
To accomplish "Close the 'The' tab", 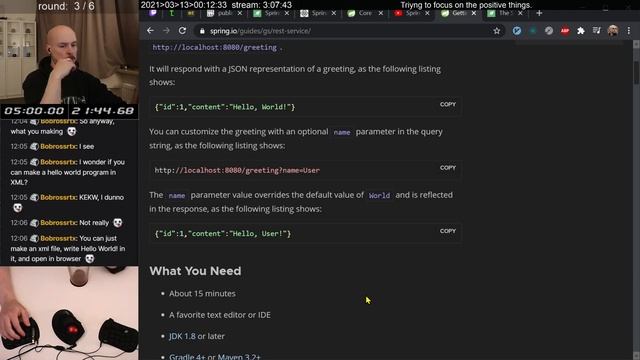I will pos(520,13).
